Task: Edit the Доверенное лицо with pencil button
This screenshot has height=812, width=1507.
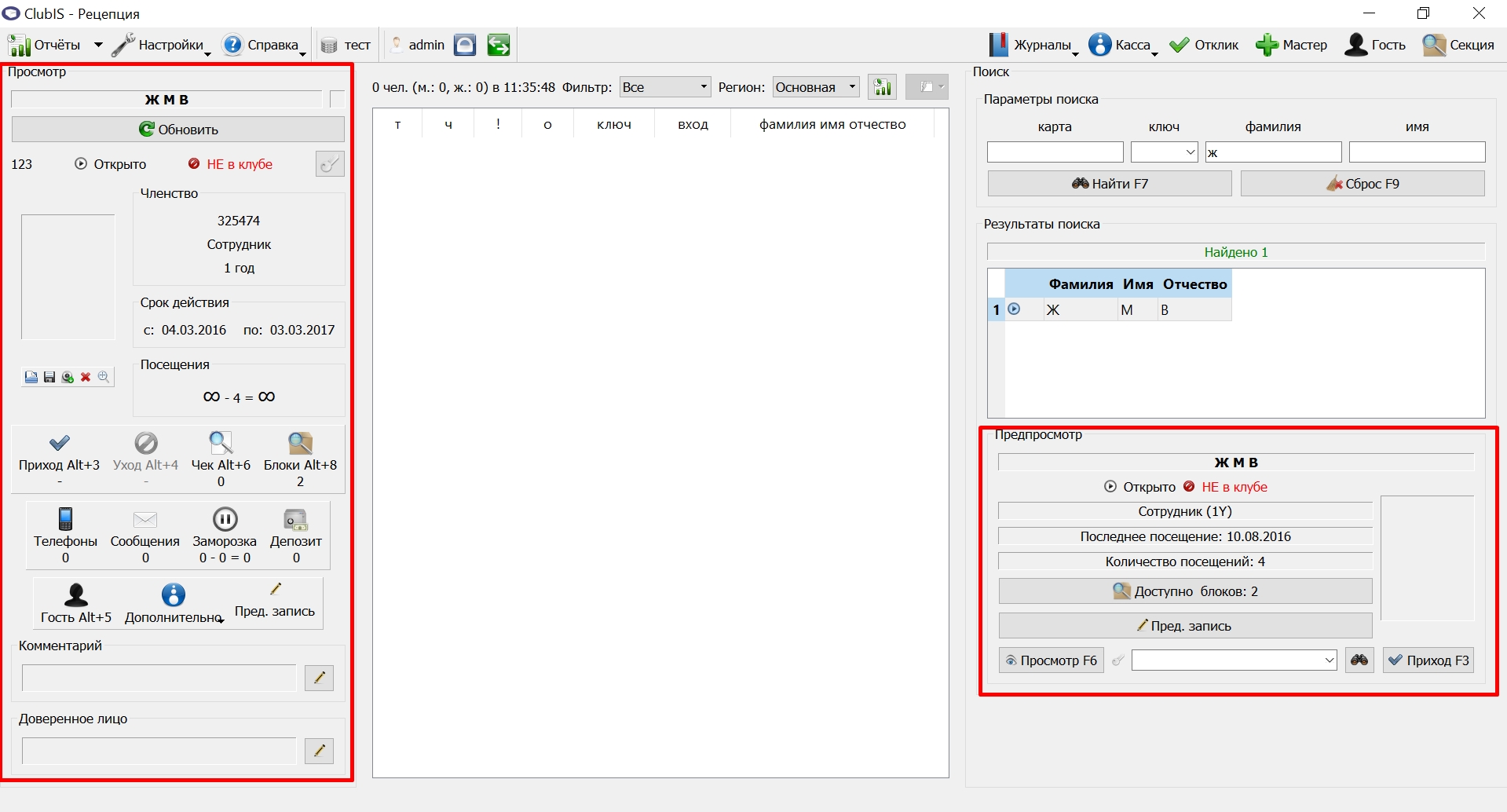Action: click(x=319, y=751)
